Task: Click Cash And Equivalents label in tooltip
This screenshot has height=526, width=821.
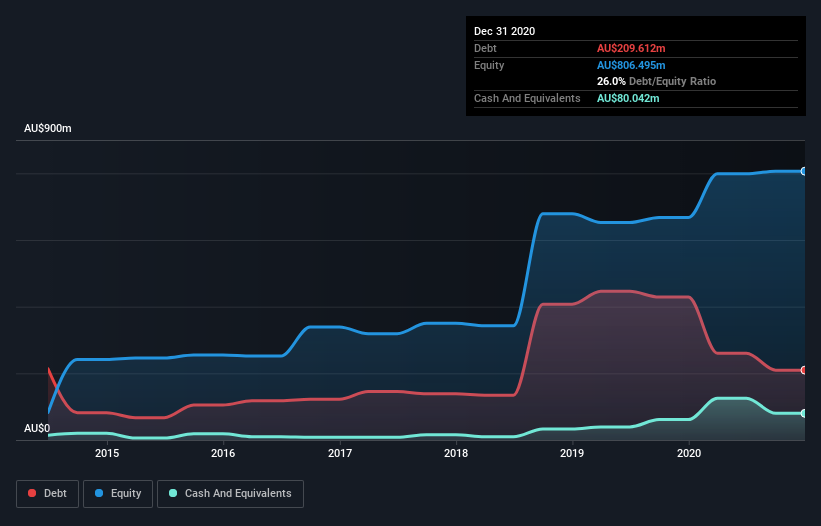Action: coord(527,98)
